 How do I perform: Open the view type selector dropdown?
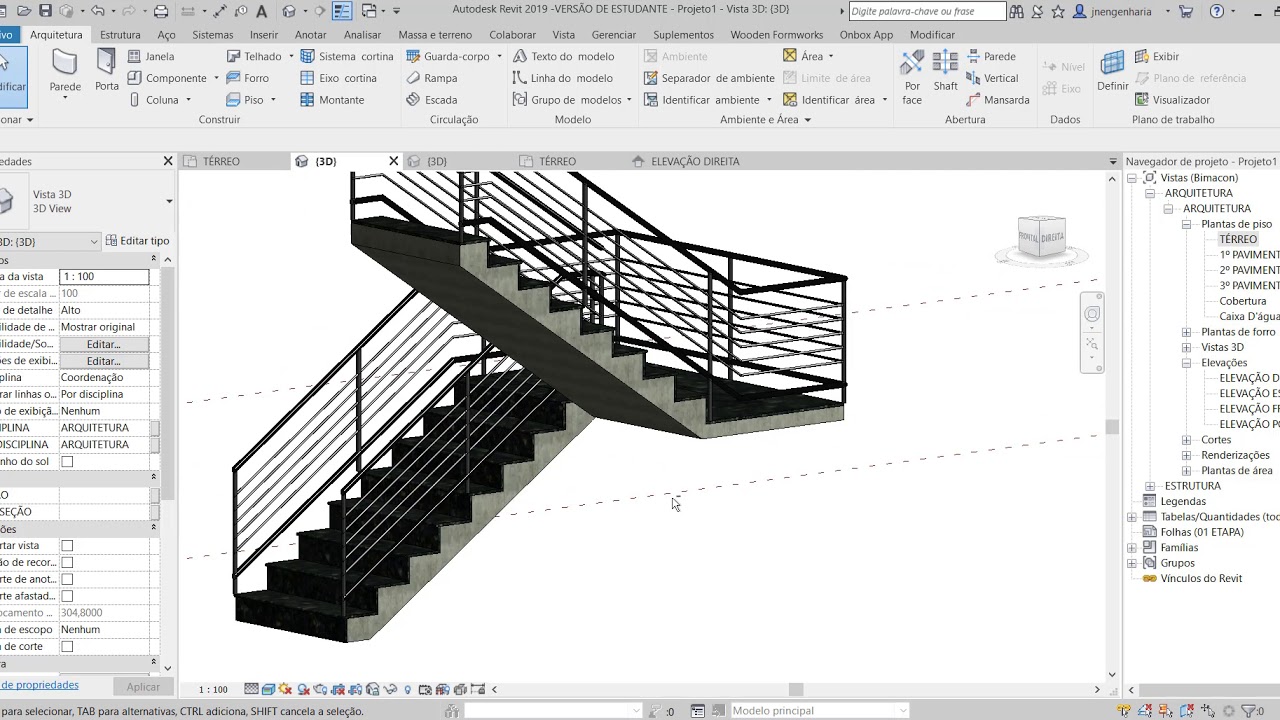[x=169, y=202]
